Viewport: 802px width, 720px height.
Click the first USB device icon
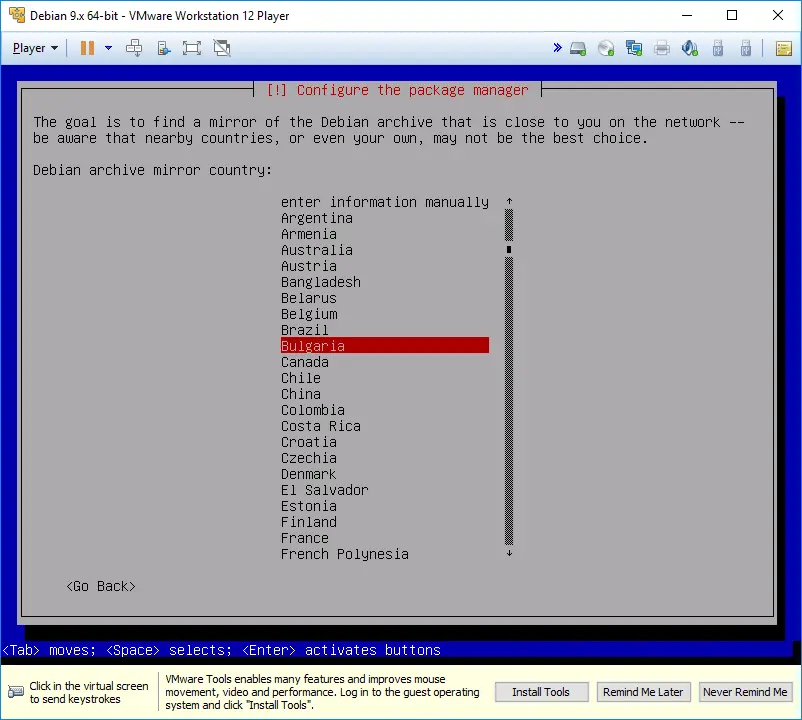718,49
